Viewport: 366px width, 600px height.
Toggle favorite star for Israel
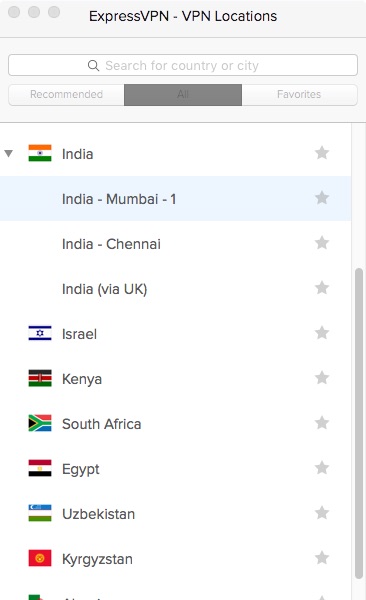coord(322,333)
